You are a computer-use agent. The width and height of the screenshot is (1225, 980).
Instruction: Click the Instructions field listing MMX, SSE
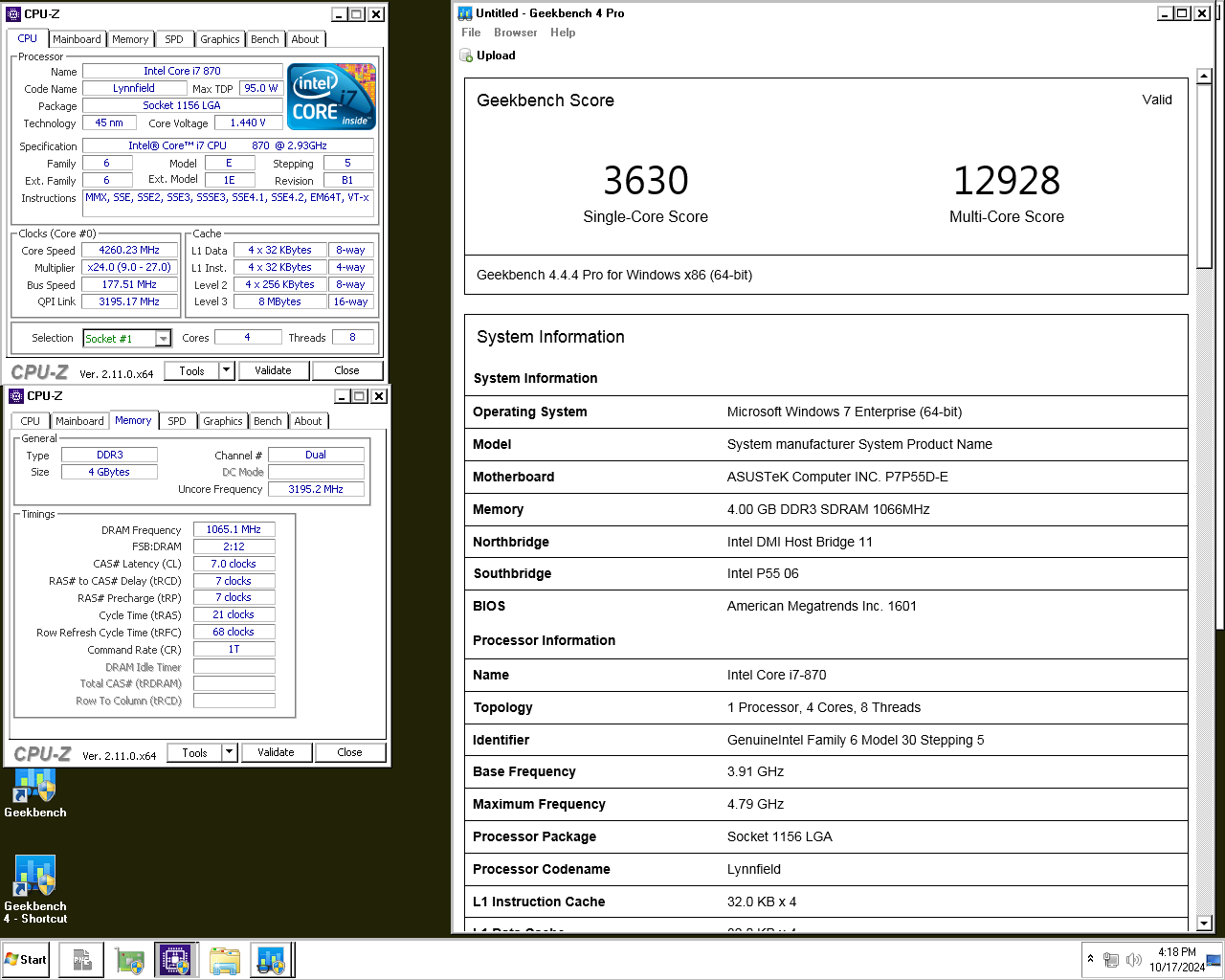pos(228,203)
